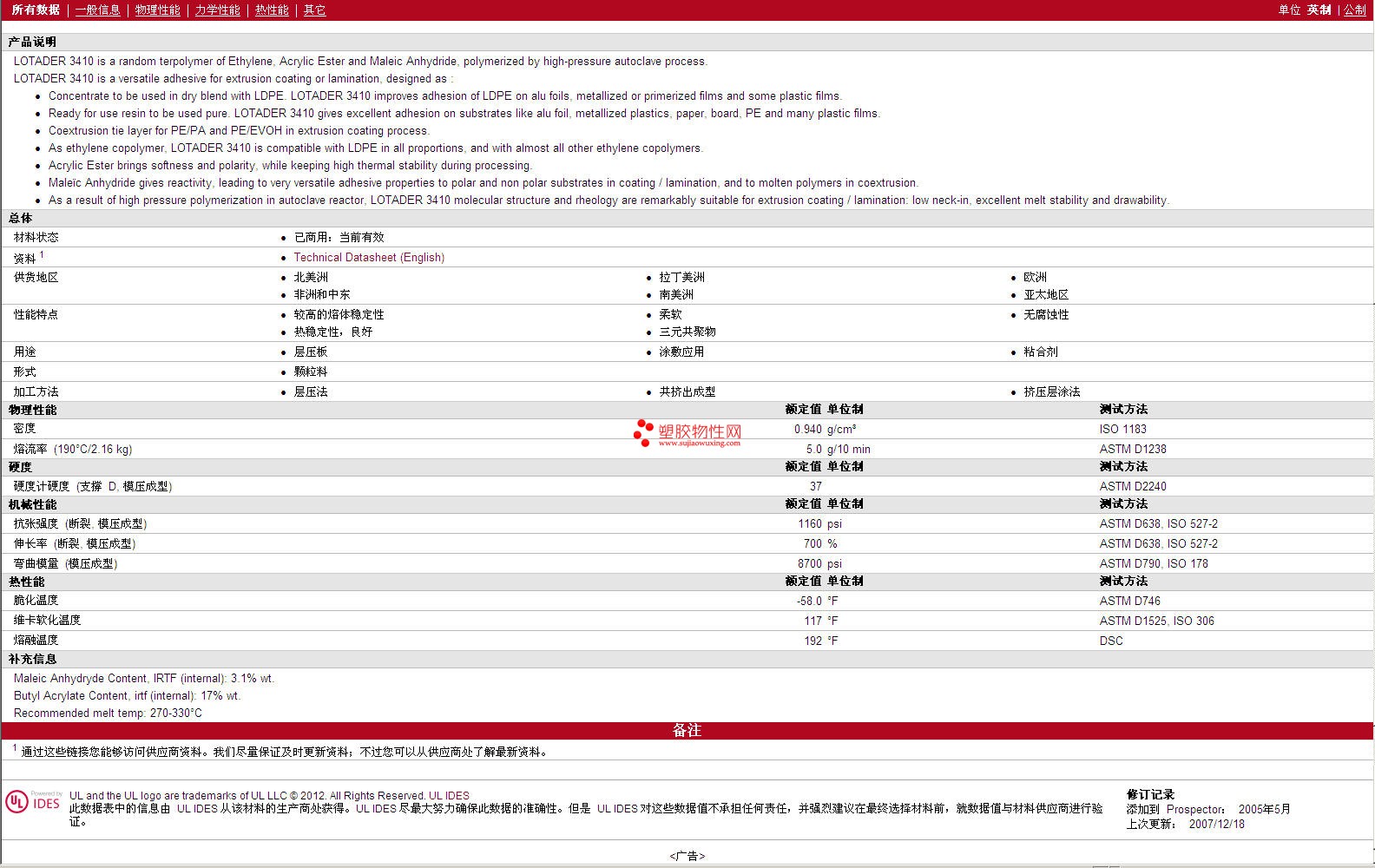Select 南美洲 region entry
The width and height of the screenshot is (1375, 868).
[676, 294]
